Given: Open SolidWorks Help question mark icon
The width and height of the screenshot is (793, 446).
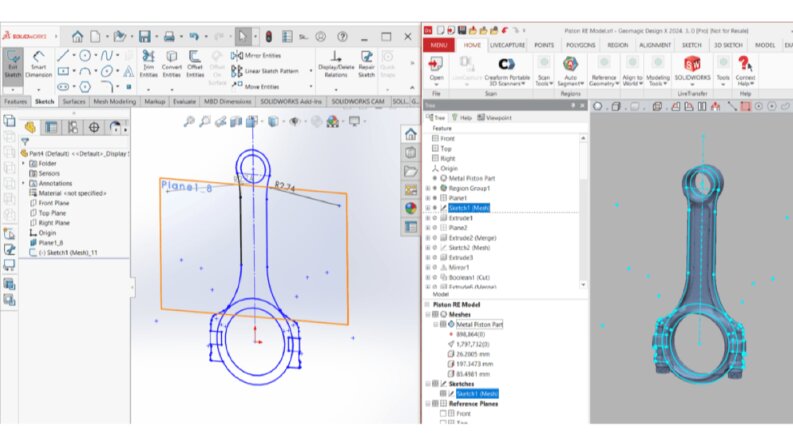Looking at the screenshot, I should (x=342, y=36).
